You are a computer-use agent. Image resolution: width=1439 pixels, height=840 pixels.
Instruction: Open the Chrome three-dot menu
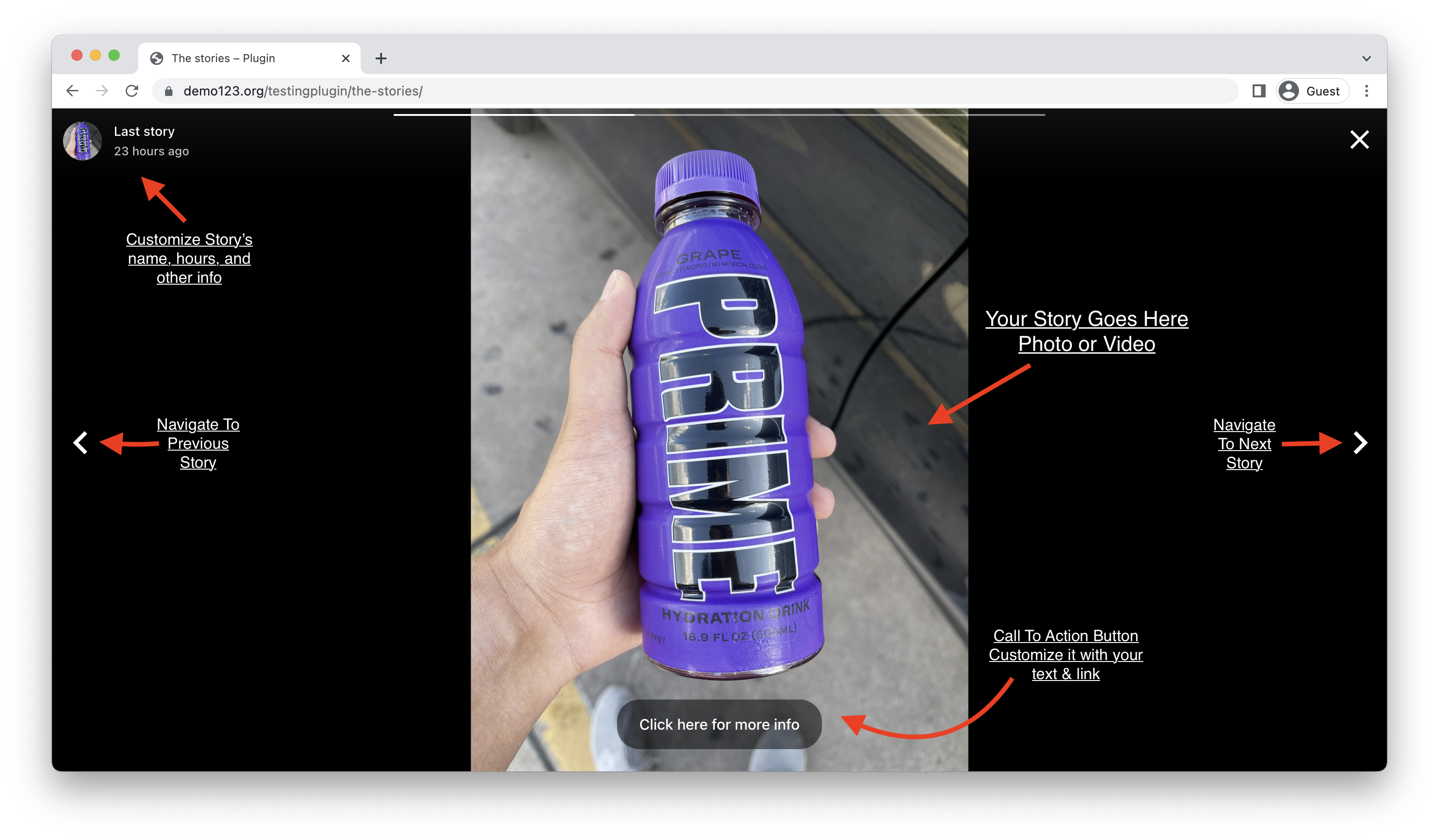point(1366,91)
